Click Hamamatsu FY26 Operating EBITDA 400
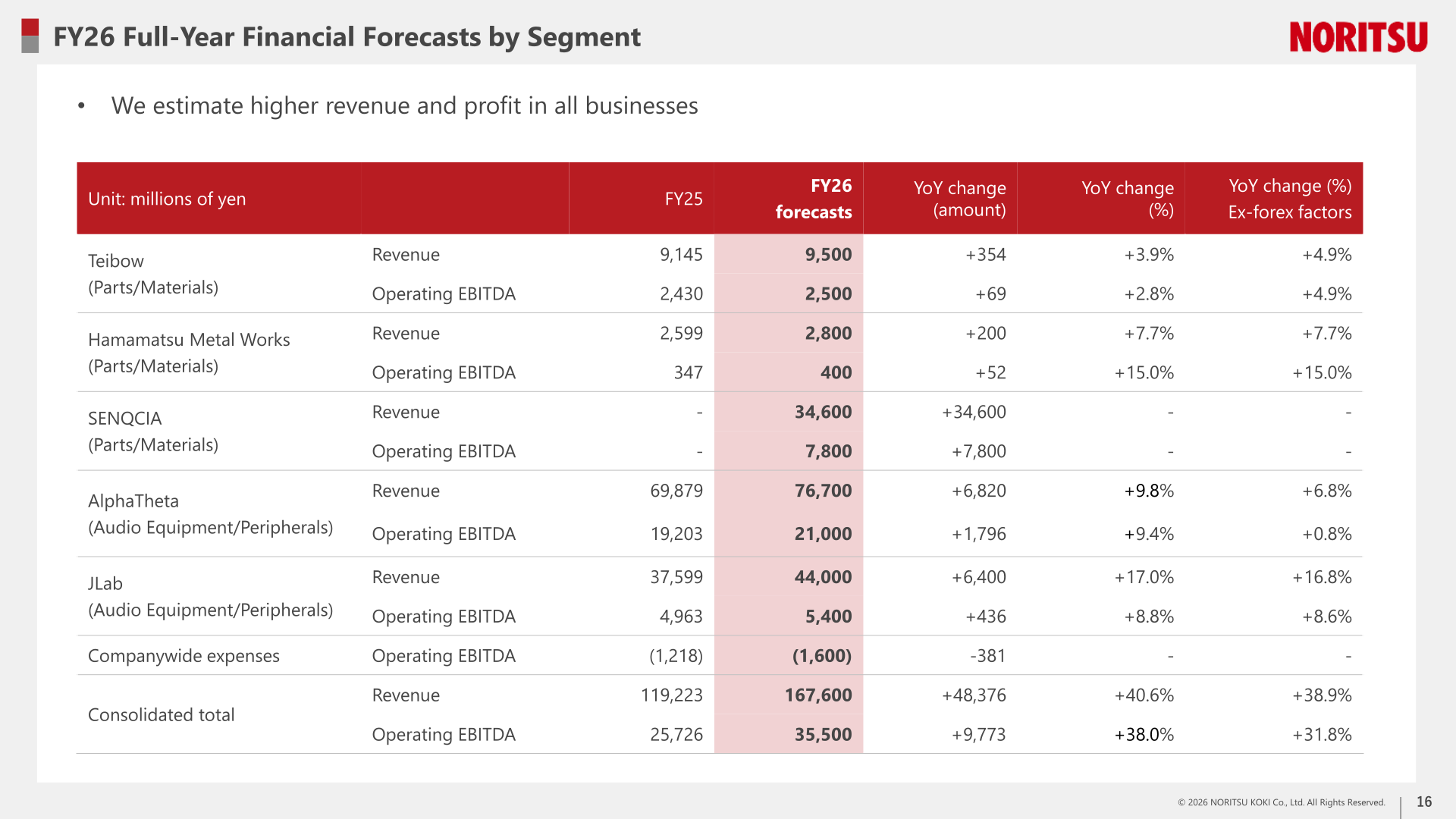Image resolution: width=1456 pixels, height=819 pixels. click(x=836, y=373)
